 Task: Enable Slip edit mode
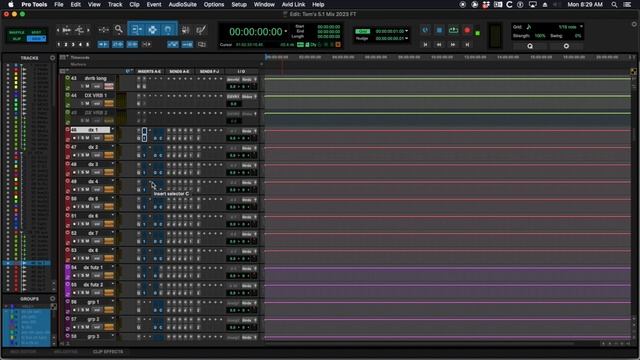tap(17, 39)
